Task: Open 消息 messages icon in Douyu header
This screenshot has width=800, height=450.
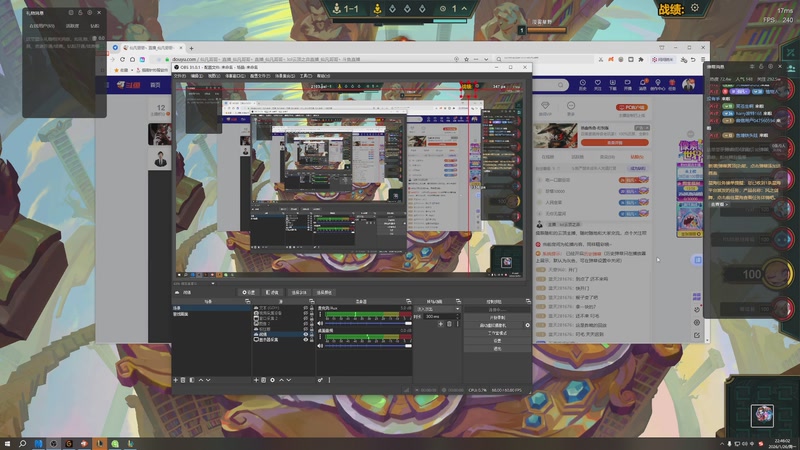Action: point(642,85)
